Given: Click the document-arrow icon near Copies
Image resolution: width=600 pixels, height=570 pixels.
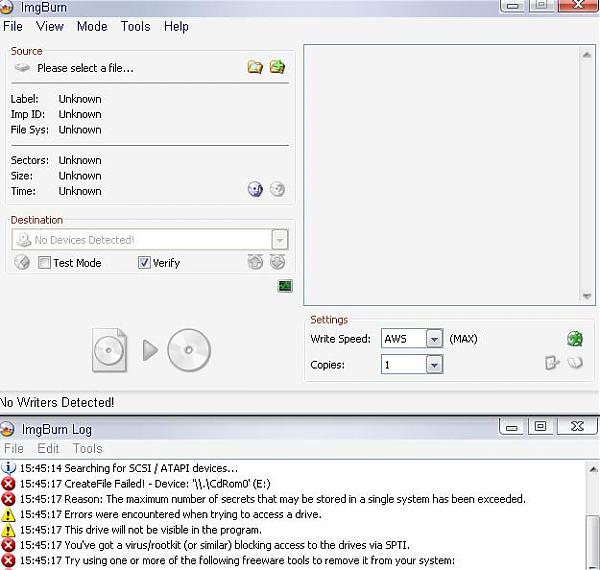Looking at the screenshot, I should tap(552, 362).
